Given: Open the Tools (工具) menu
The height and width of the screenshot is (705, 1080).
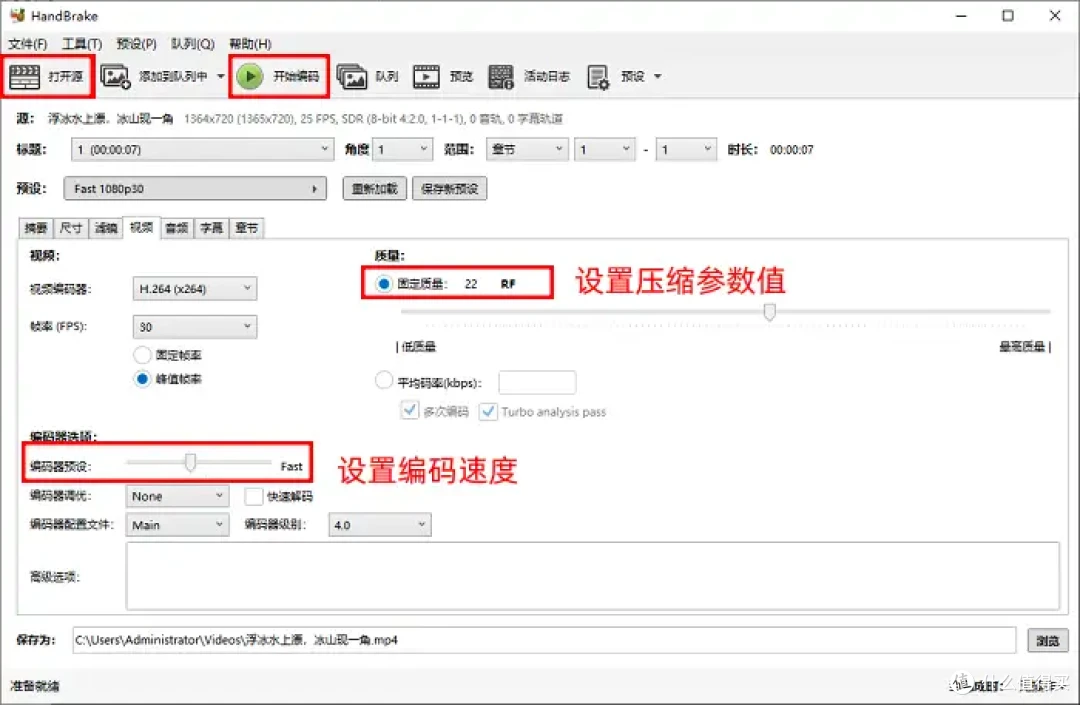Looking at the screenshot, I should point(82,44).
